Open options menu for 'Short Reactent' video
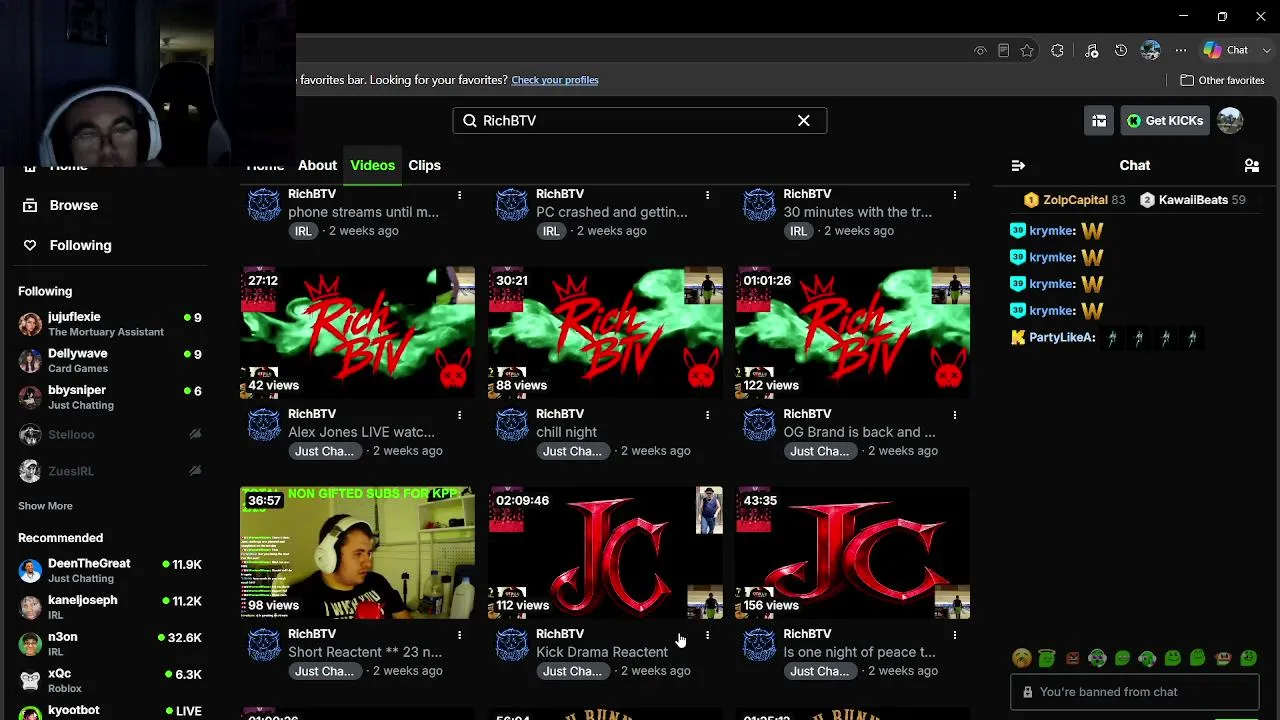Screen dimensions: 1280x720 [460, 634]
